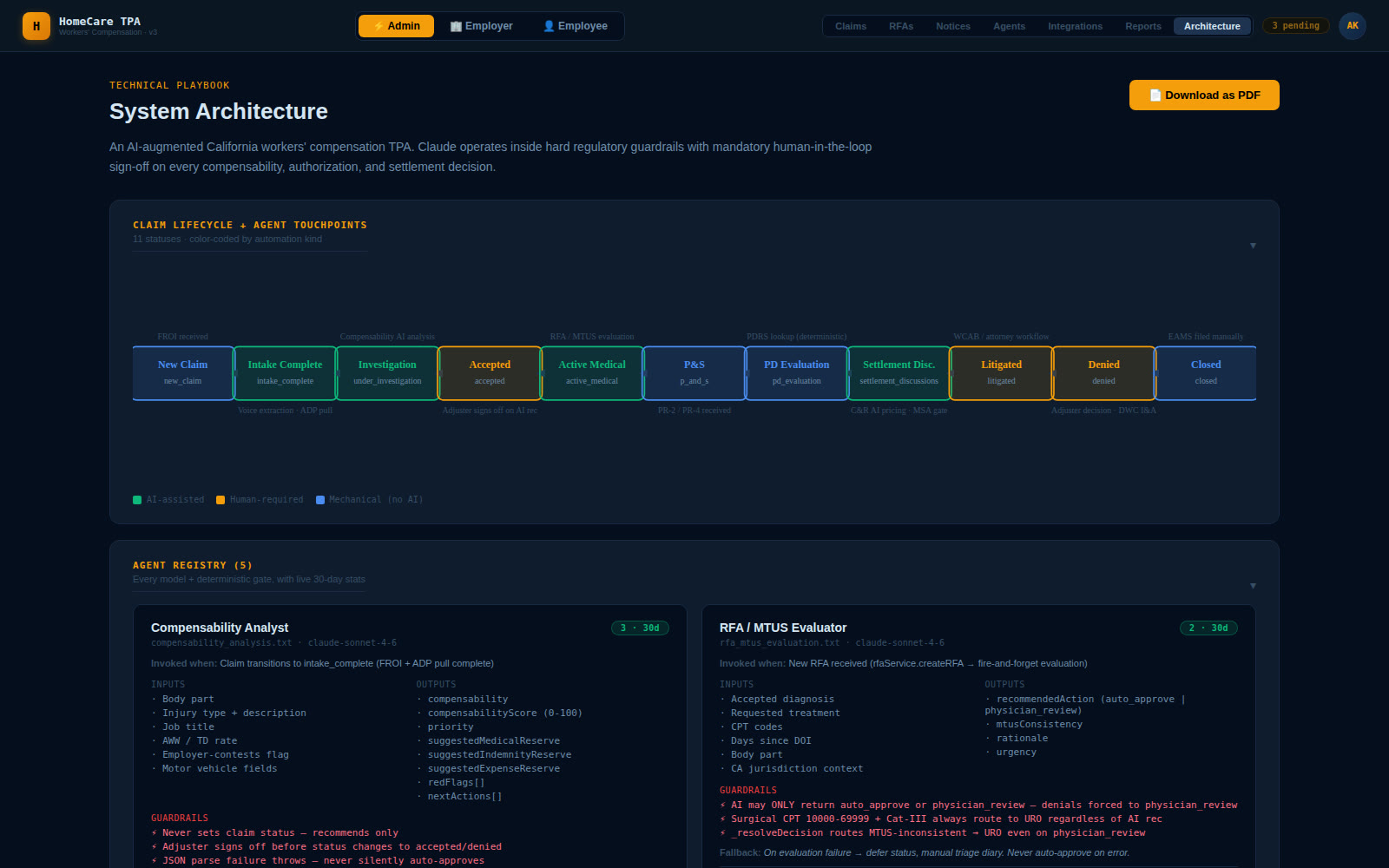This screenshot has width=1389, height=868.
Task: Select the Investigation status box
Action: pyautogui.click(x=387, y=373)
